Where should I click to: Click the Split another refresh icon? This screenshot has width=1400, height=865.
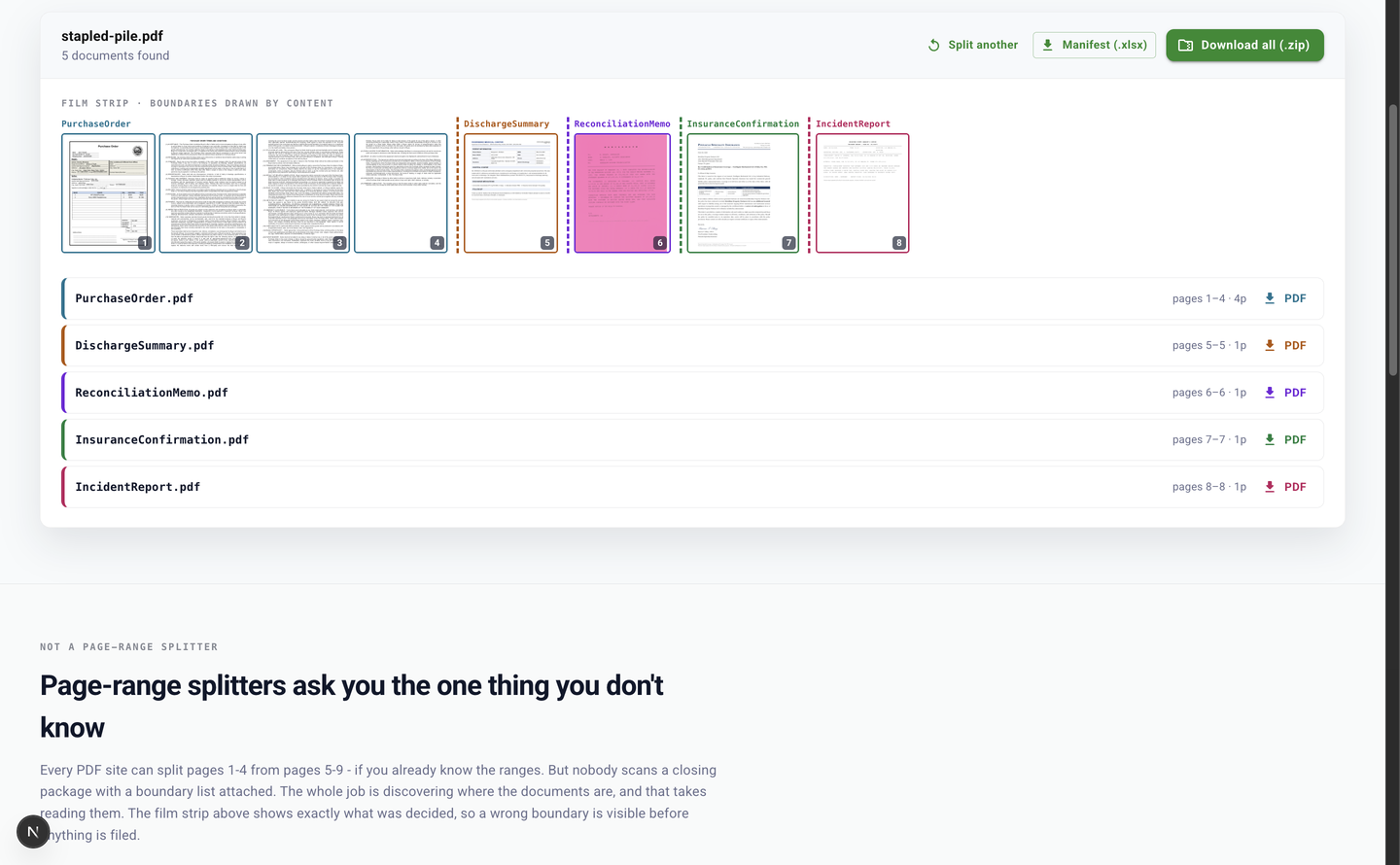[933, 45]
